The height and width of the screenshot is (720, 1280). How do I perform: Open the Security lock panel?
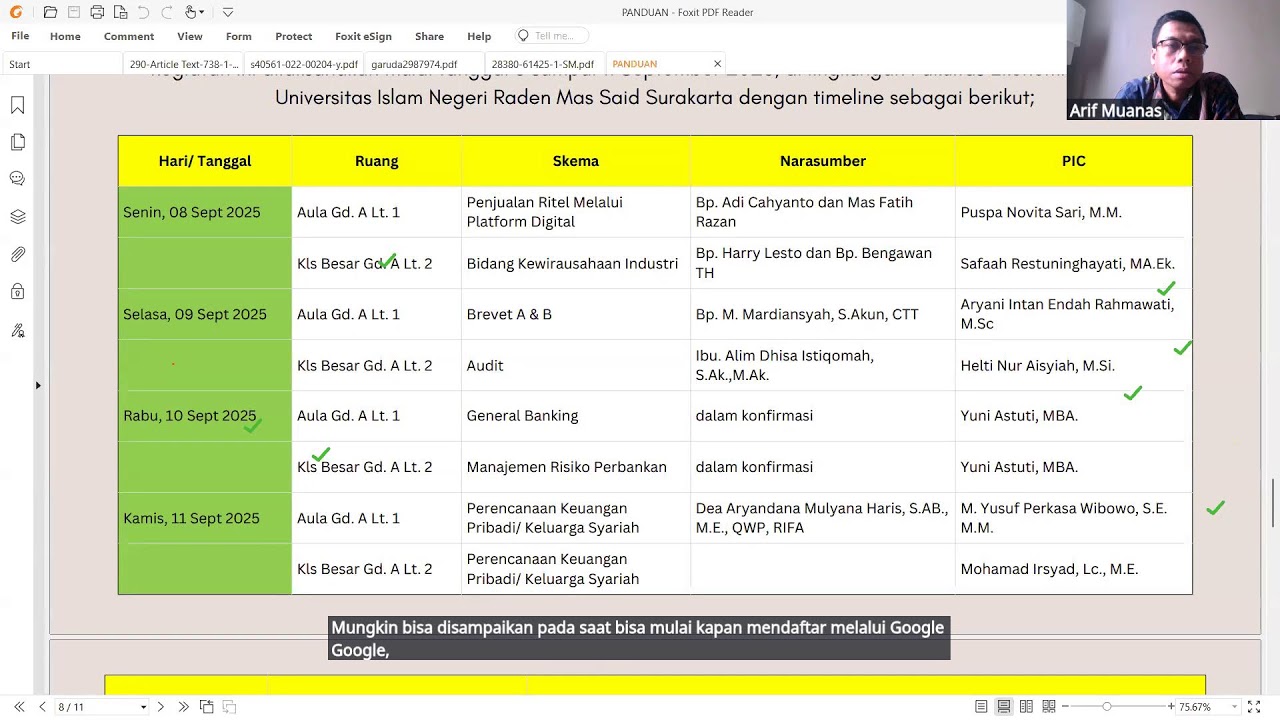pyautogui.click(x=17, y=292)
